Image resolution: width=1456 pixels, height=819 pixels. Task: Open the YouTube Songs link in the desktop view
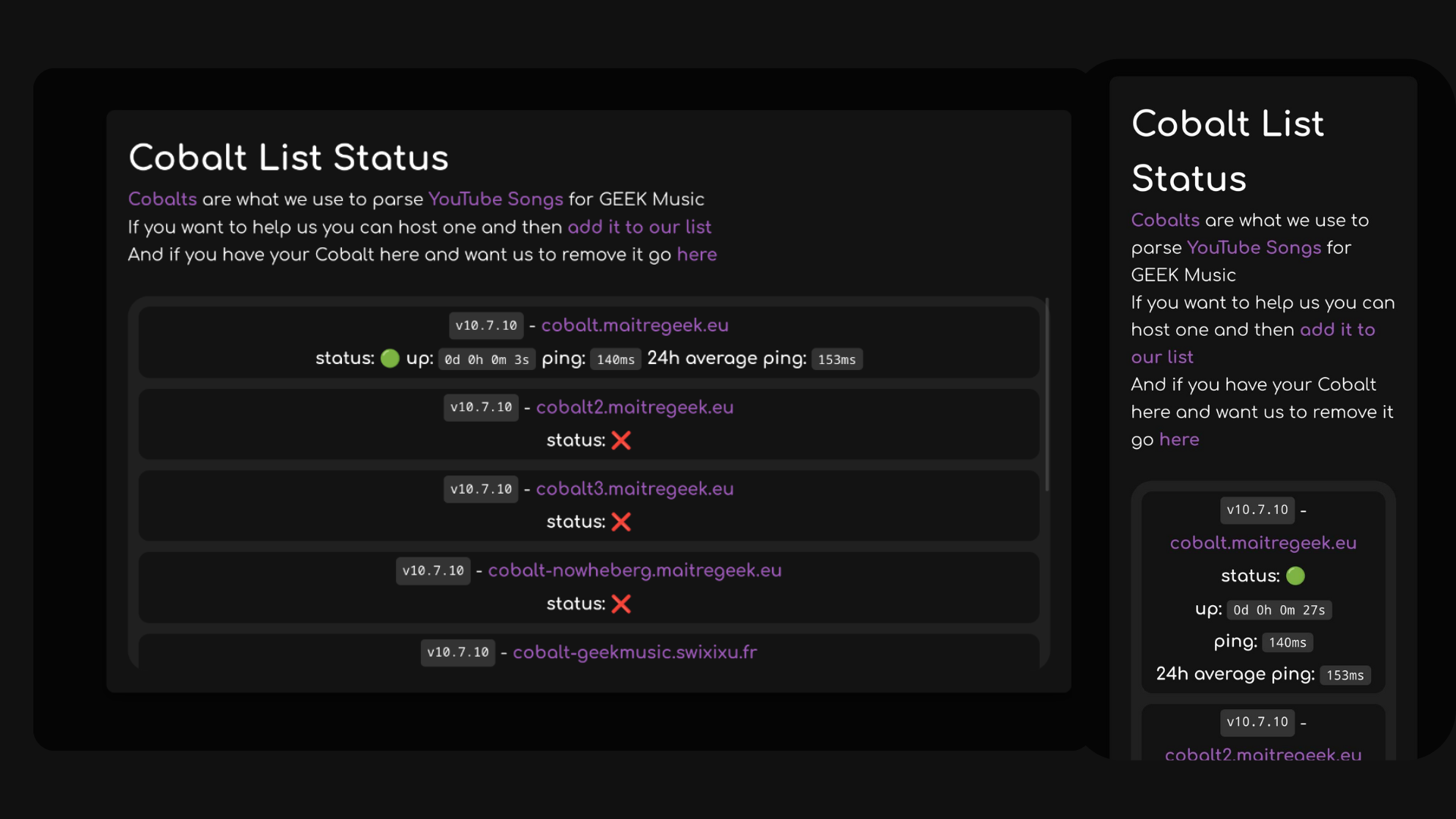click(496, 199)
